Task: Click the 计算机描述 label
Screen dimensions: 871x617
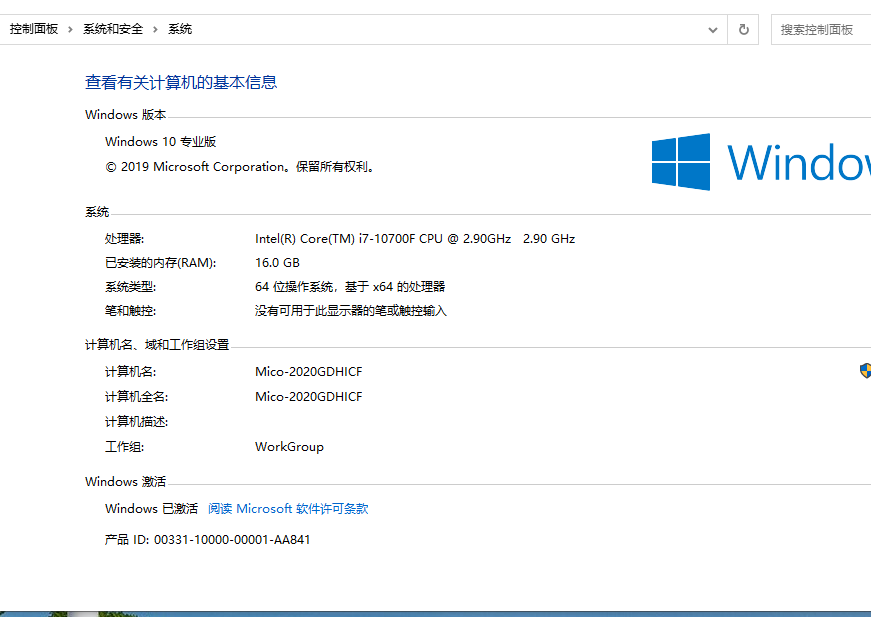Action: click(137, 422)
